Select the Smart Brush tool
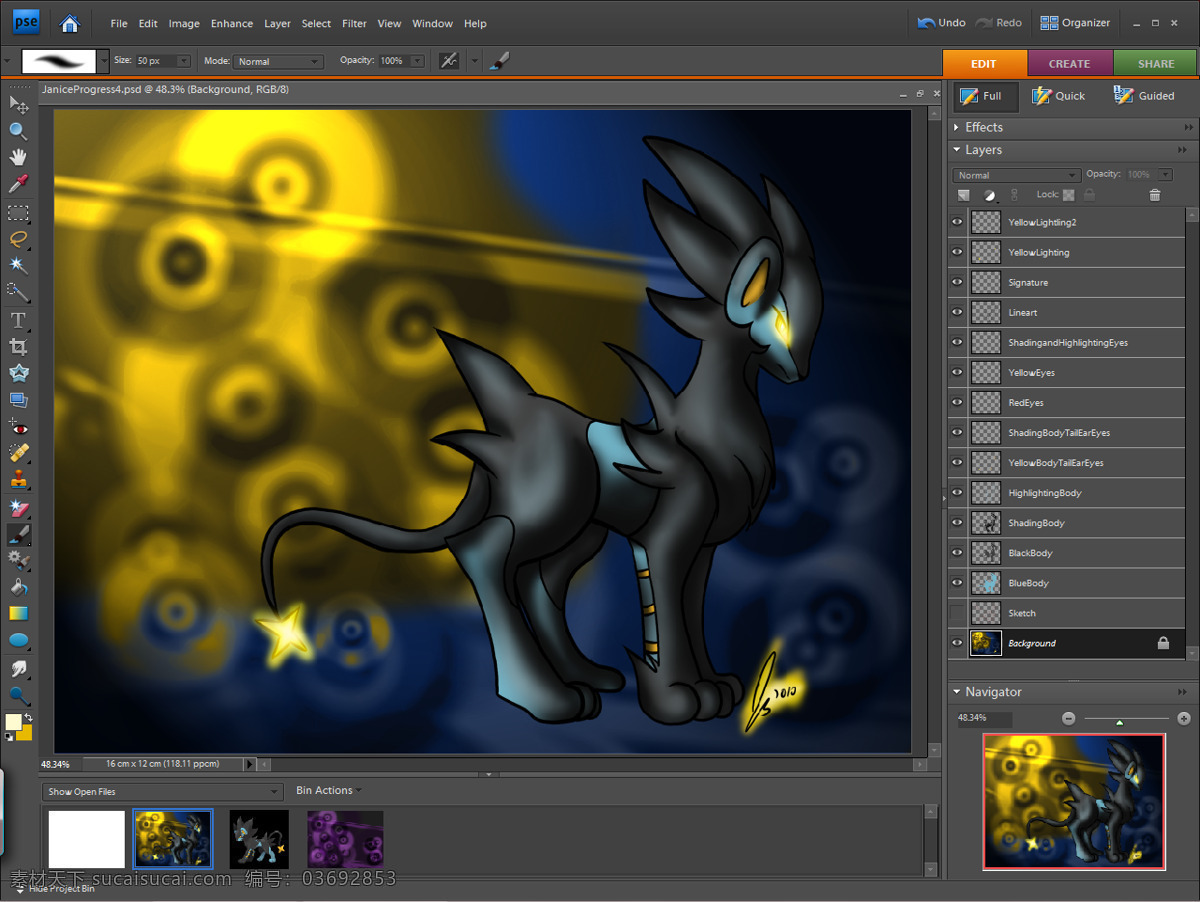 (18, 560)
